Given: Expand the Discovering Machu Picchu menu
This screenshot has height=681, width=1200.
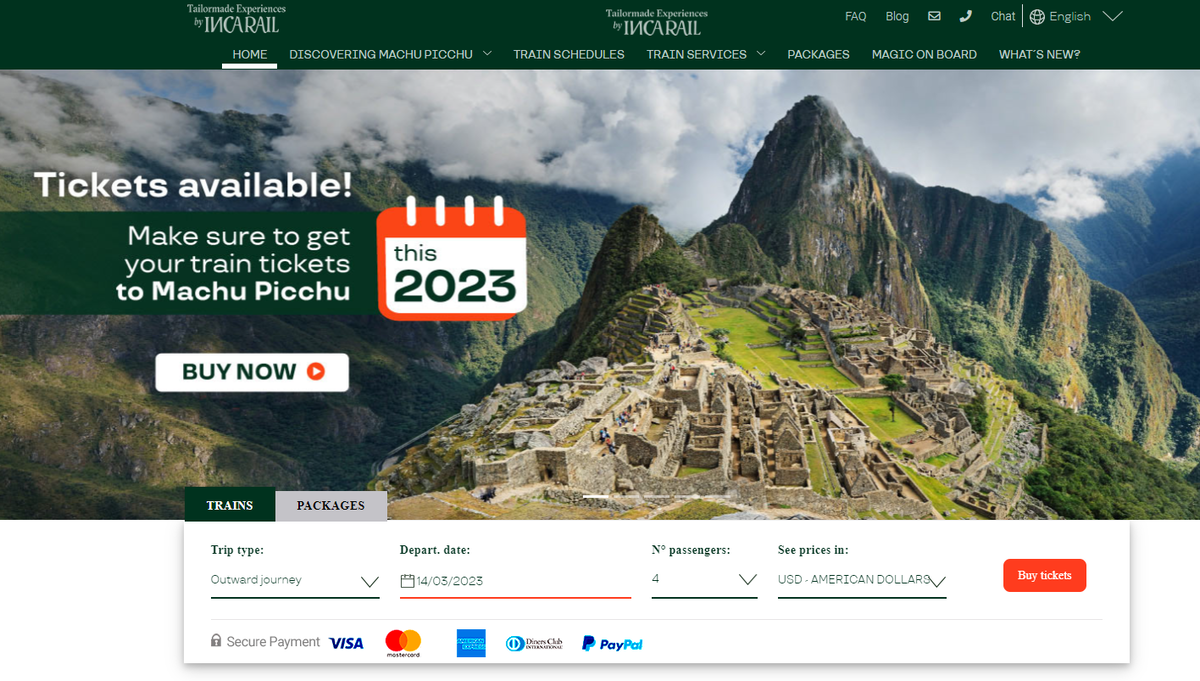Looking at the screenshot, I should click(x=390, y=54).
